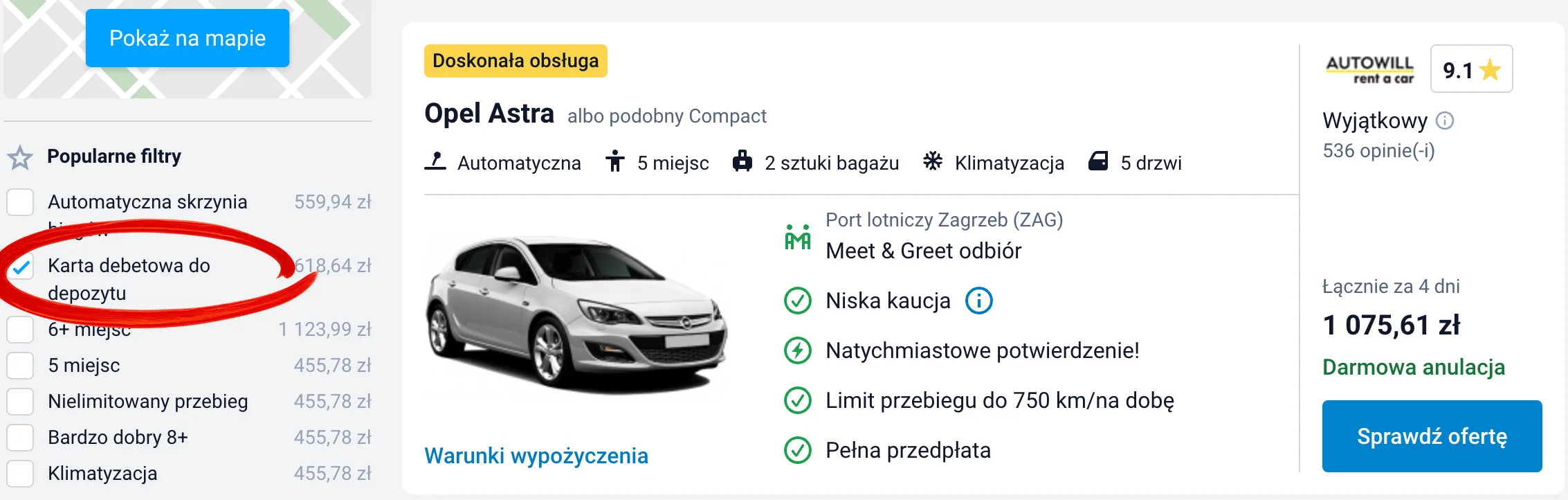Click the luggage icon beside 2 sztuki bagażu
This screenshot has width=1568, height=500.
tap(742, 161)
